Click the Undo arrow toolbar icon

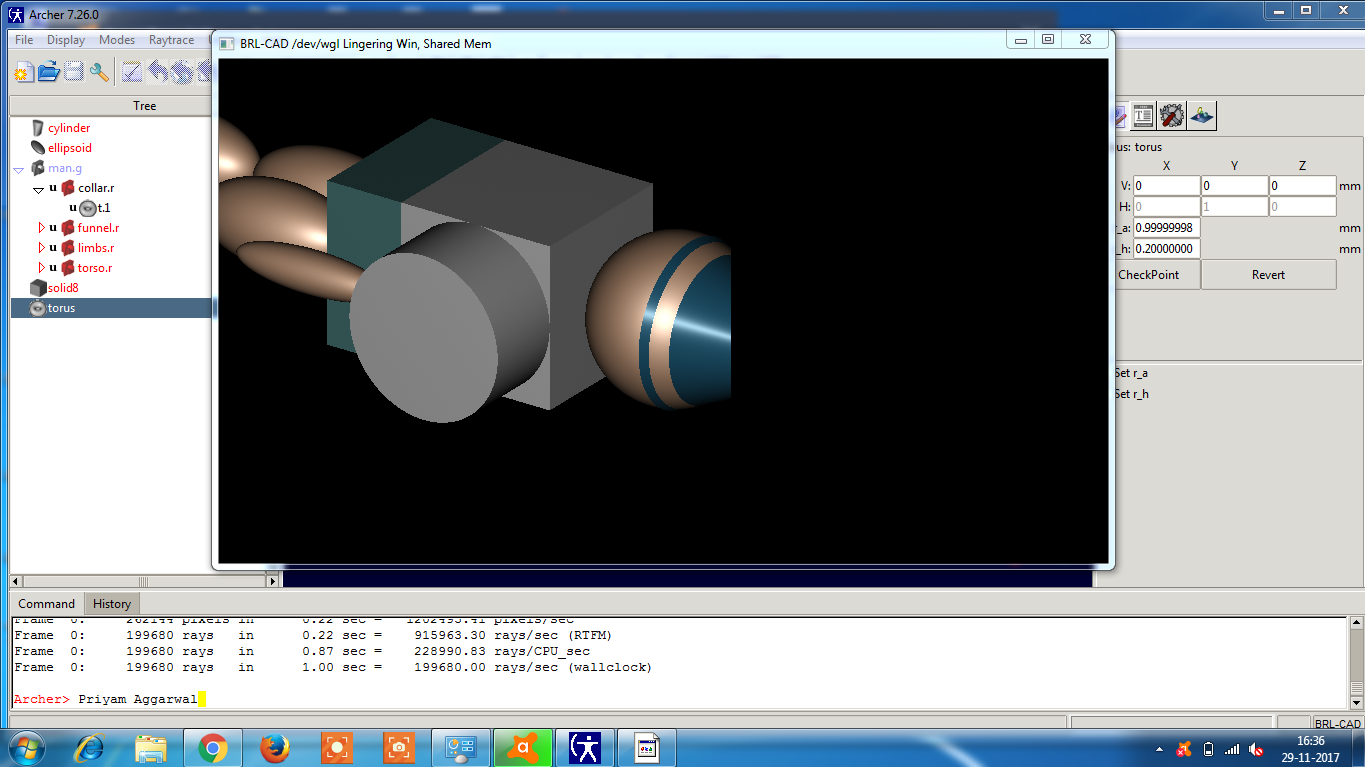tap(157, 72)
